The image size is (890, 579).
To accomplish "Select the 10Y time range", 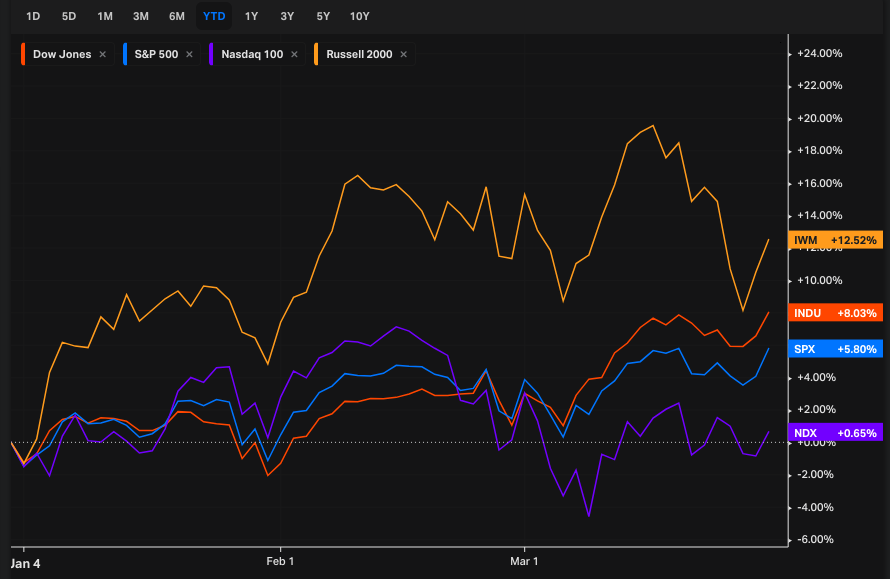I will point(359,16).
